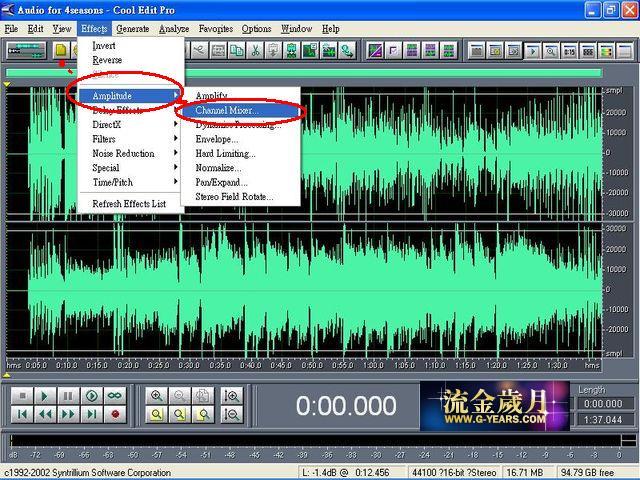Click the Zoom In vertically icon
640x480 pixels.
coord(231,396)
